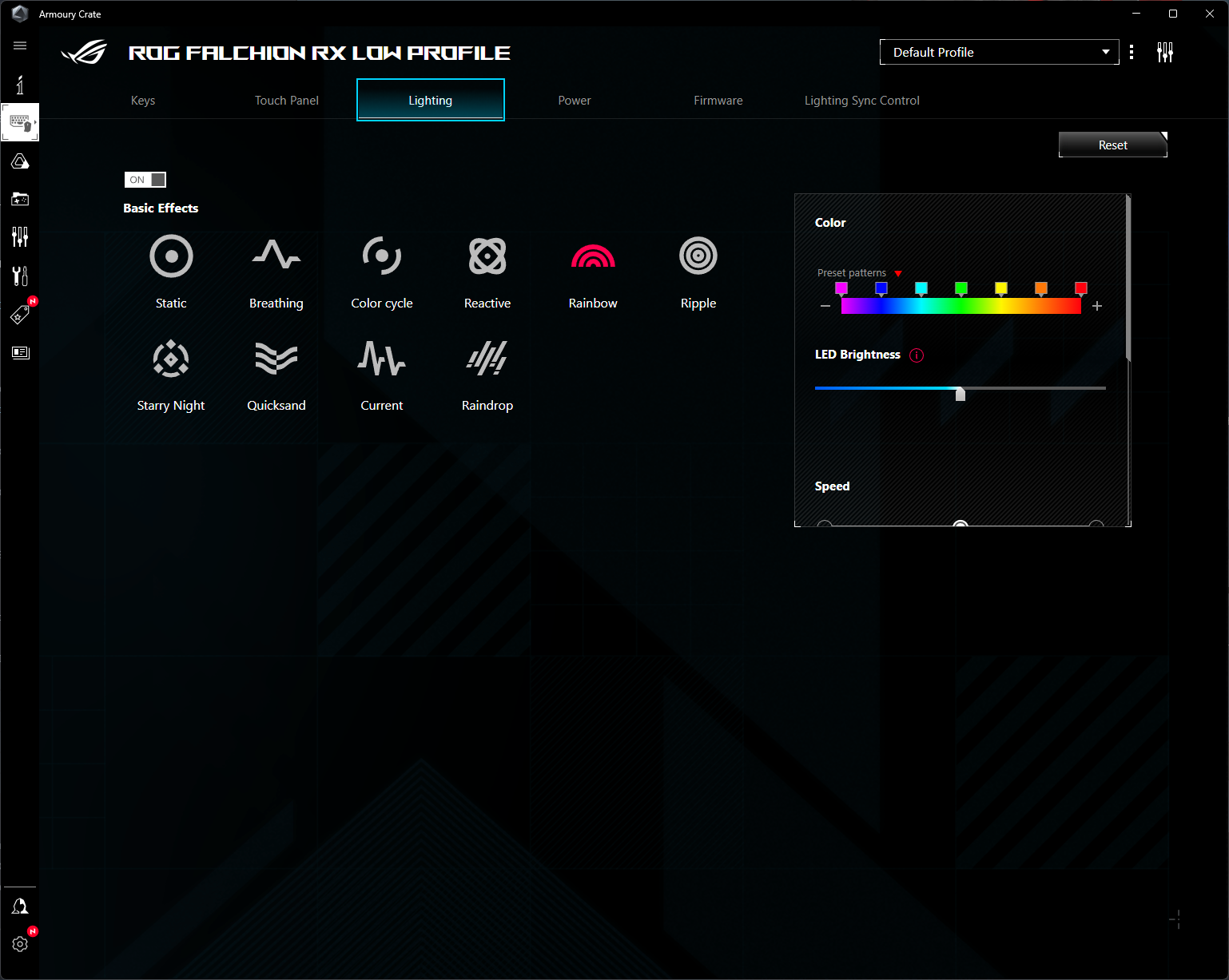The width and height of the screenshot is (1229, 980).
Task: Remove a gradient color stop with minus
Action: tap(825, 306)
